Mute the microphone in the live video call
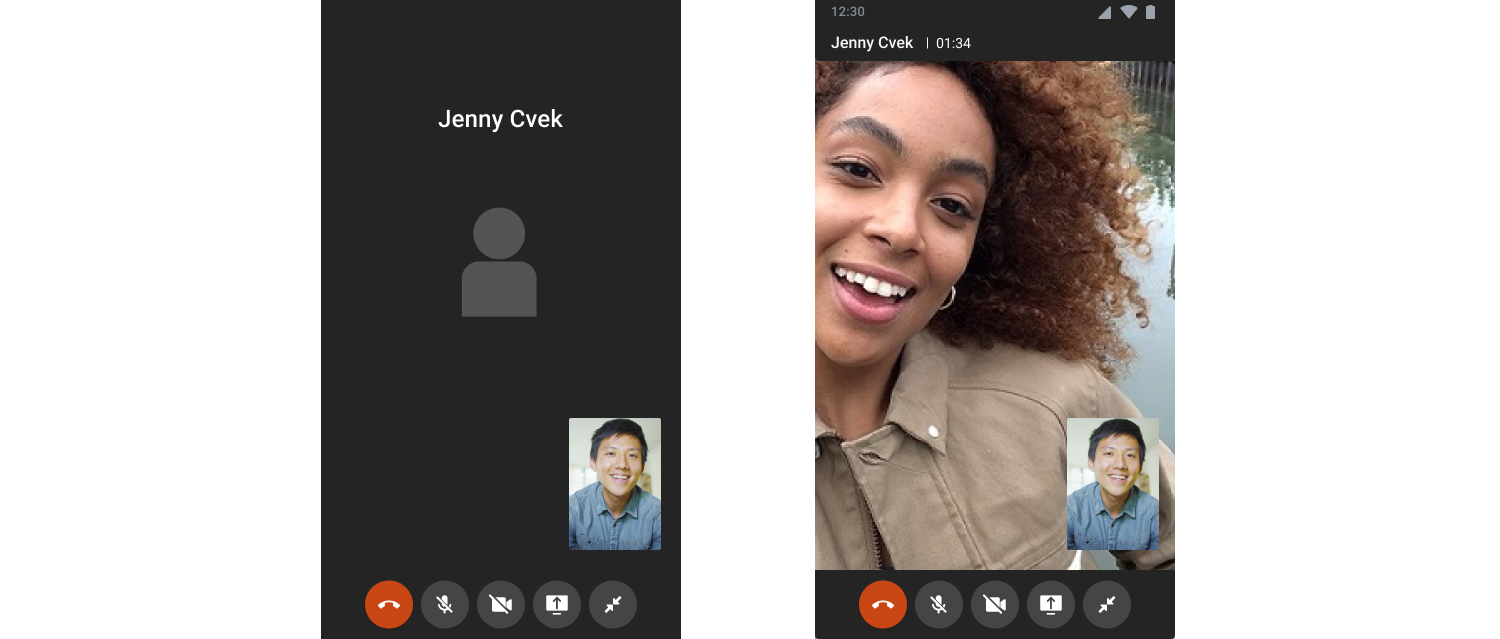Image resolution: width=1500 pixels, height=639 pixels. point(939,605)
